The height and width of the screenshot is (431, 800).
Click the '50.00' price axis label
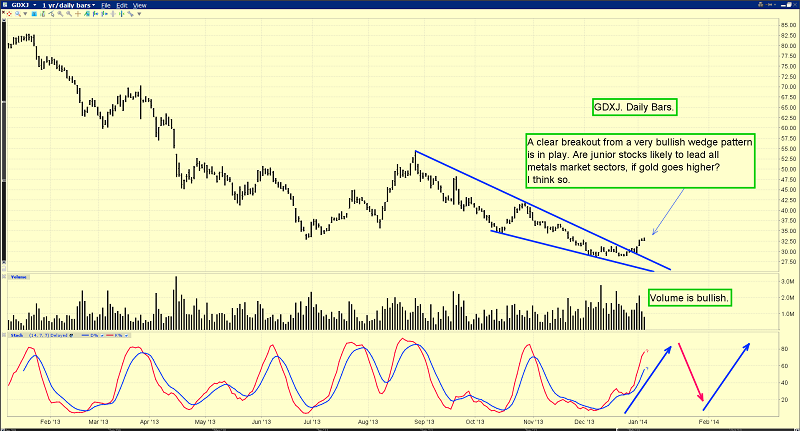[x=788, y=169]
